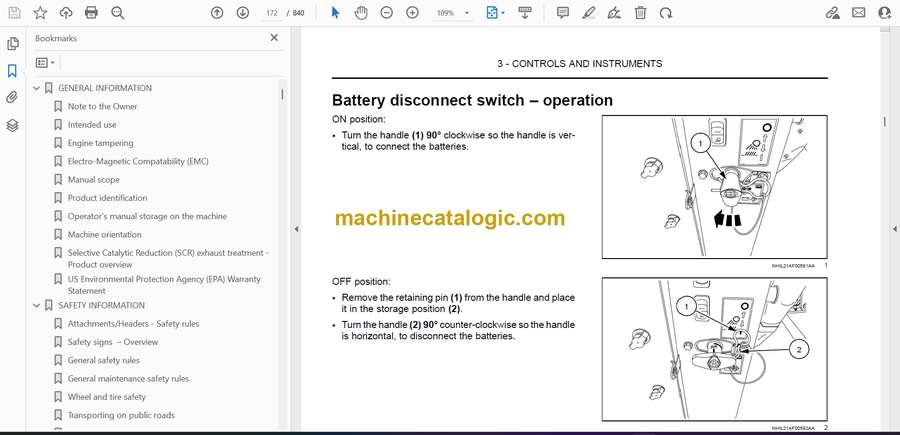Print the document
Viewport: 900px width, 435px height.
[x=91, y=13]
